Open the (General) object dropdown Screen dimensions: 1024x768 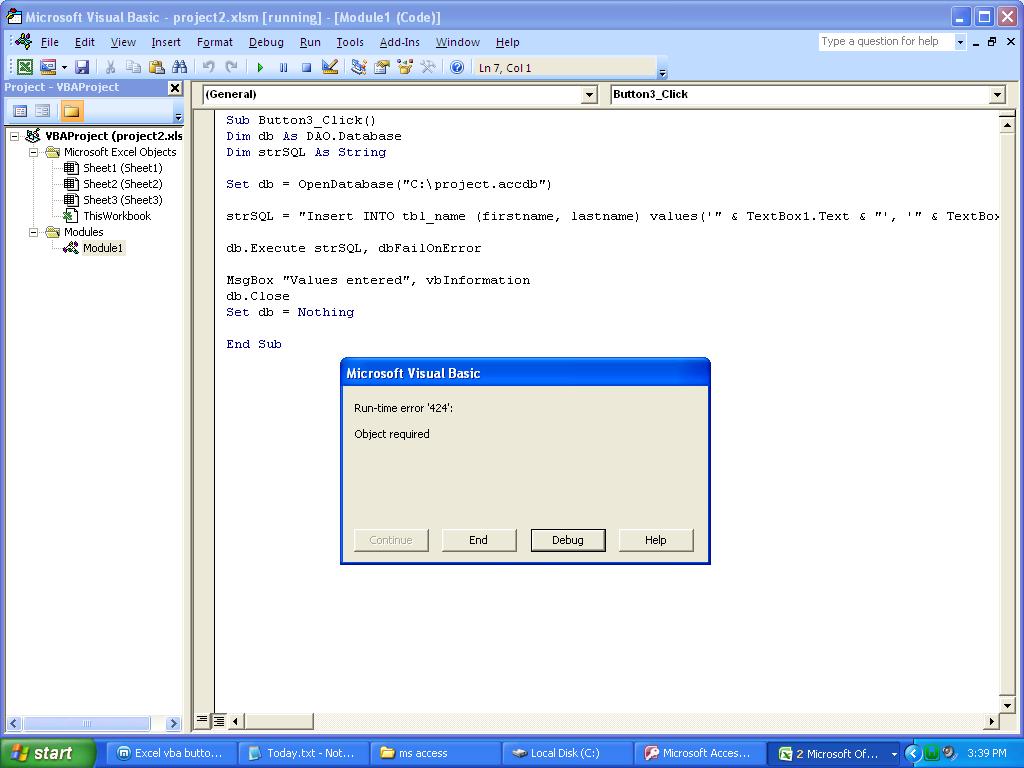click(x=589, y=95)
